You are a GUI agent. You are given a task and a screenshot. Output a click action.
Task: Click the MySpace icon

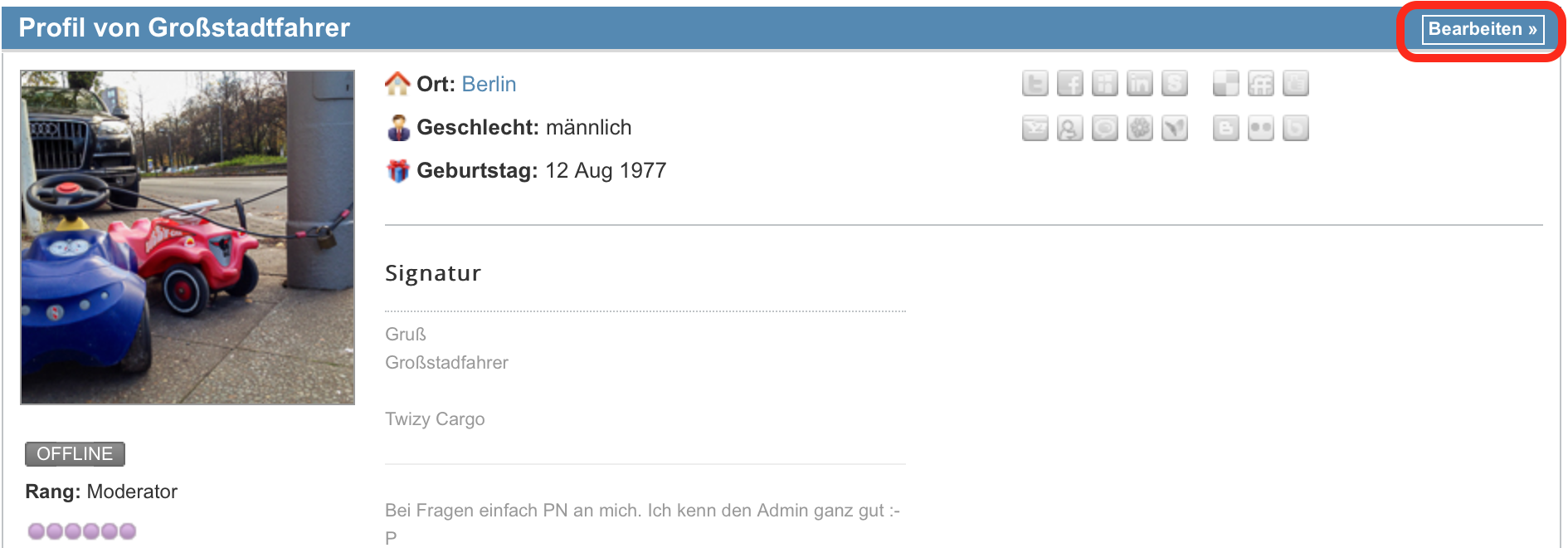pos(1105,84)
